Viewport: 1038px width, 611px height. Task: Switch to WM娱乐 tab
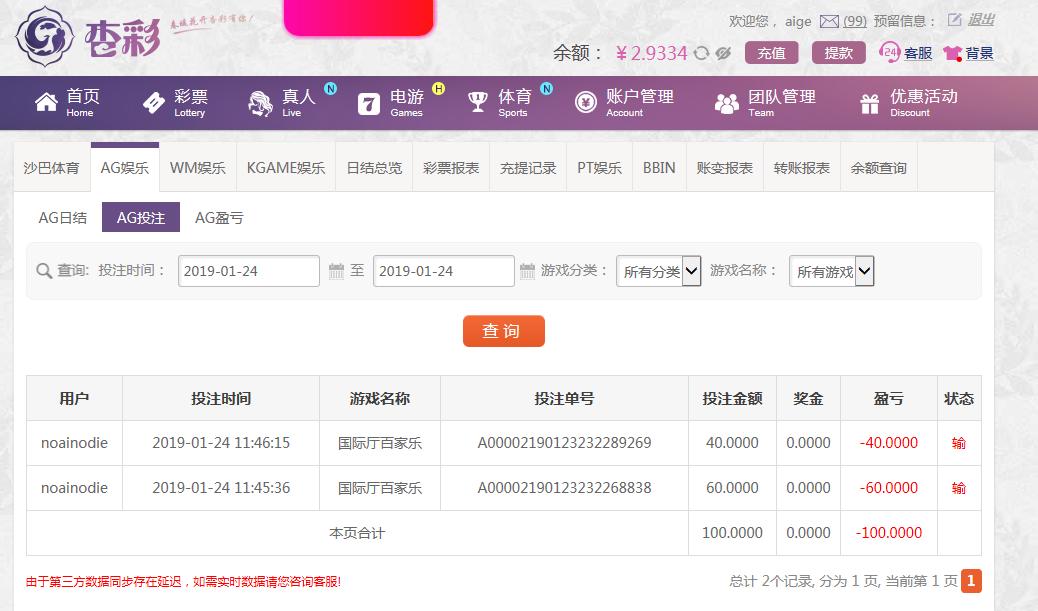(x=197, y=167)
